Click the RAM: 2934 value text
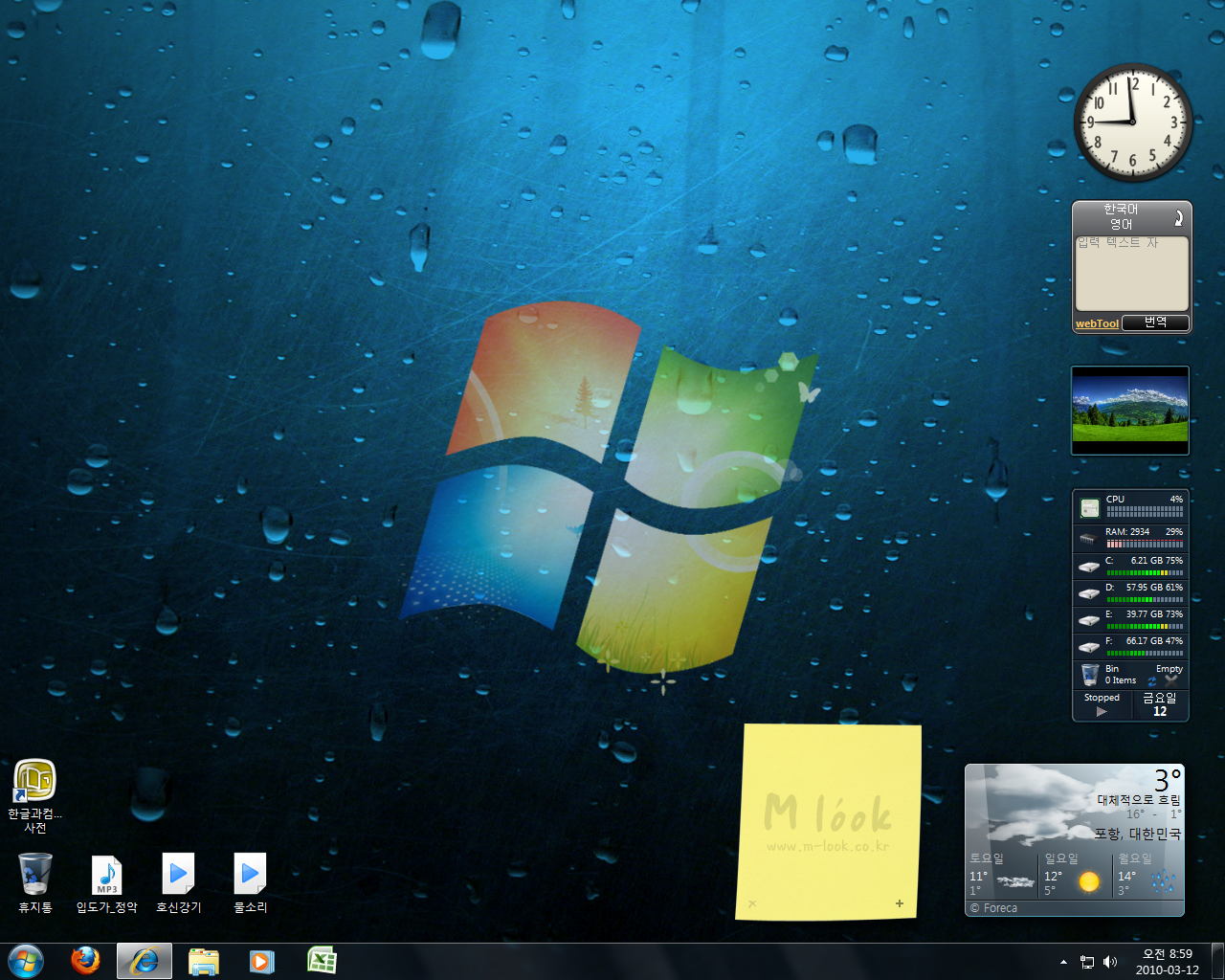 1127,532
